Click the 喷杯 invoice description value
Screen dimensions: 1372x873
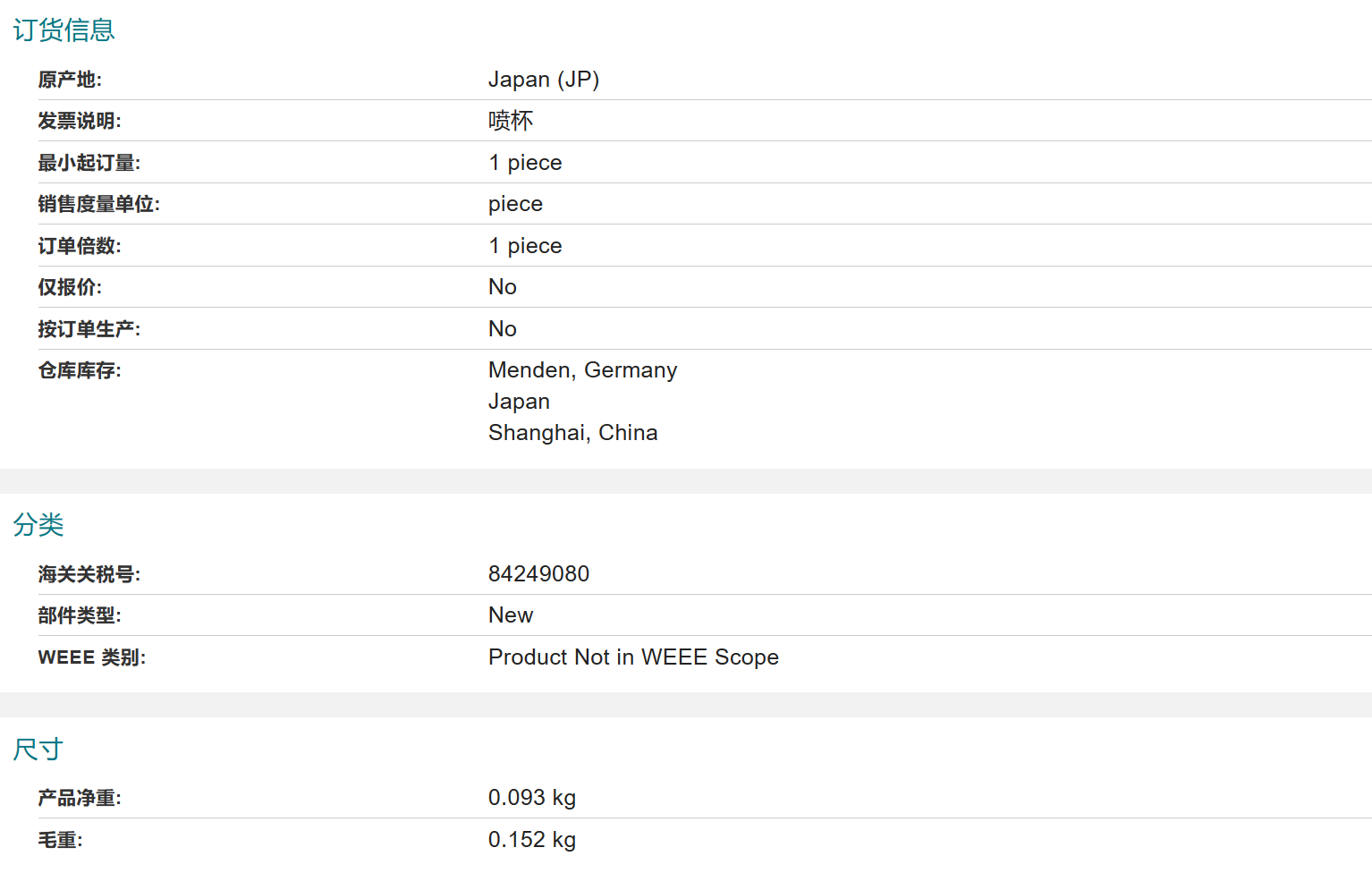(511, 121)
